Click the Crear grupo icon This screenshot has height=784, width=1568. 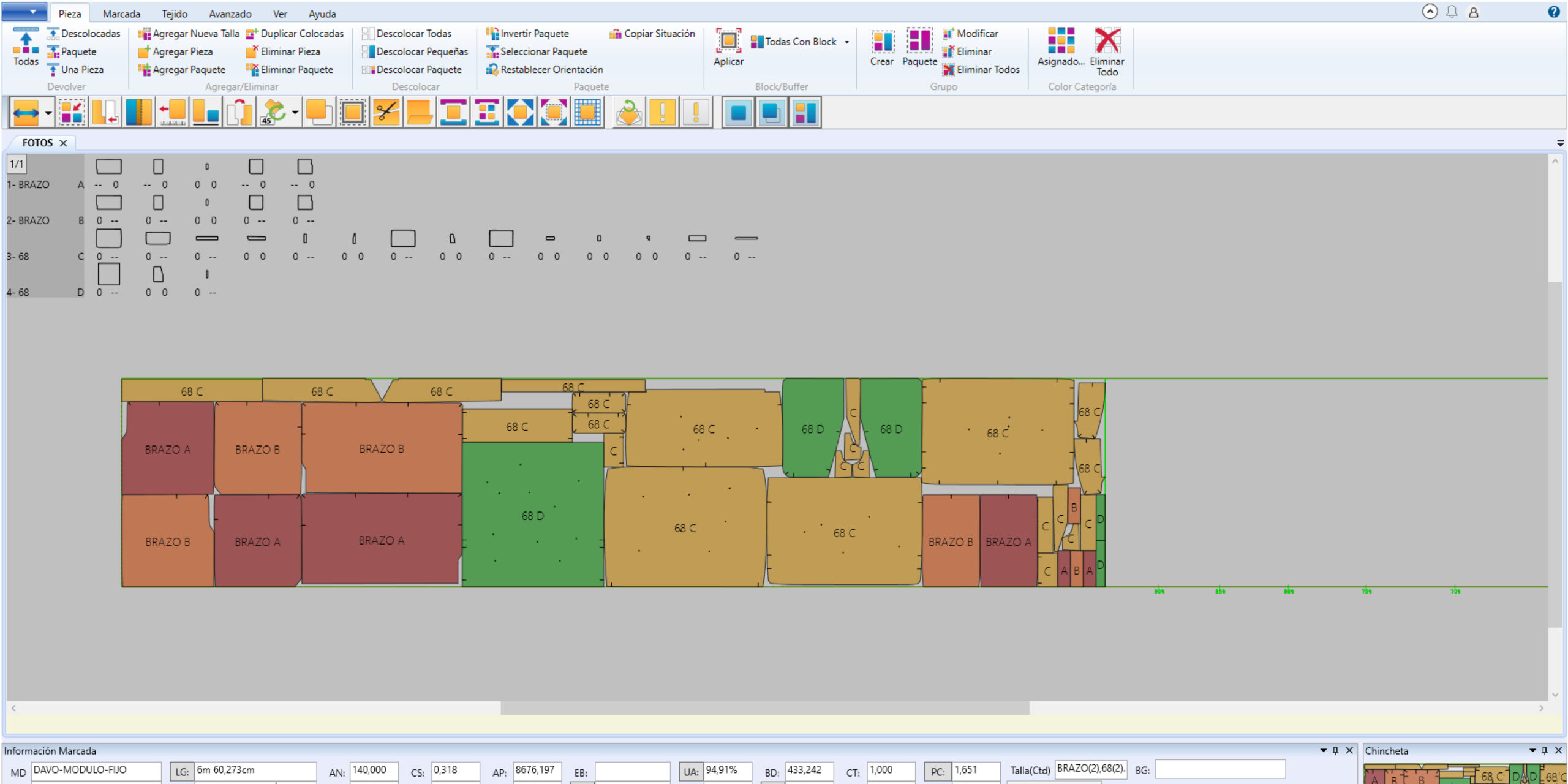882,42
